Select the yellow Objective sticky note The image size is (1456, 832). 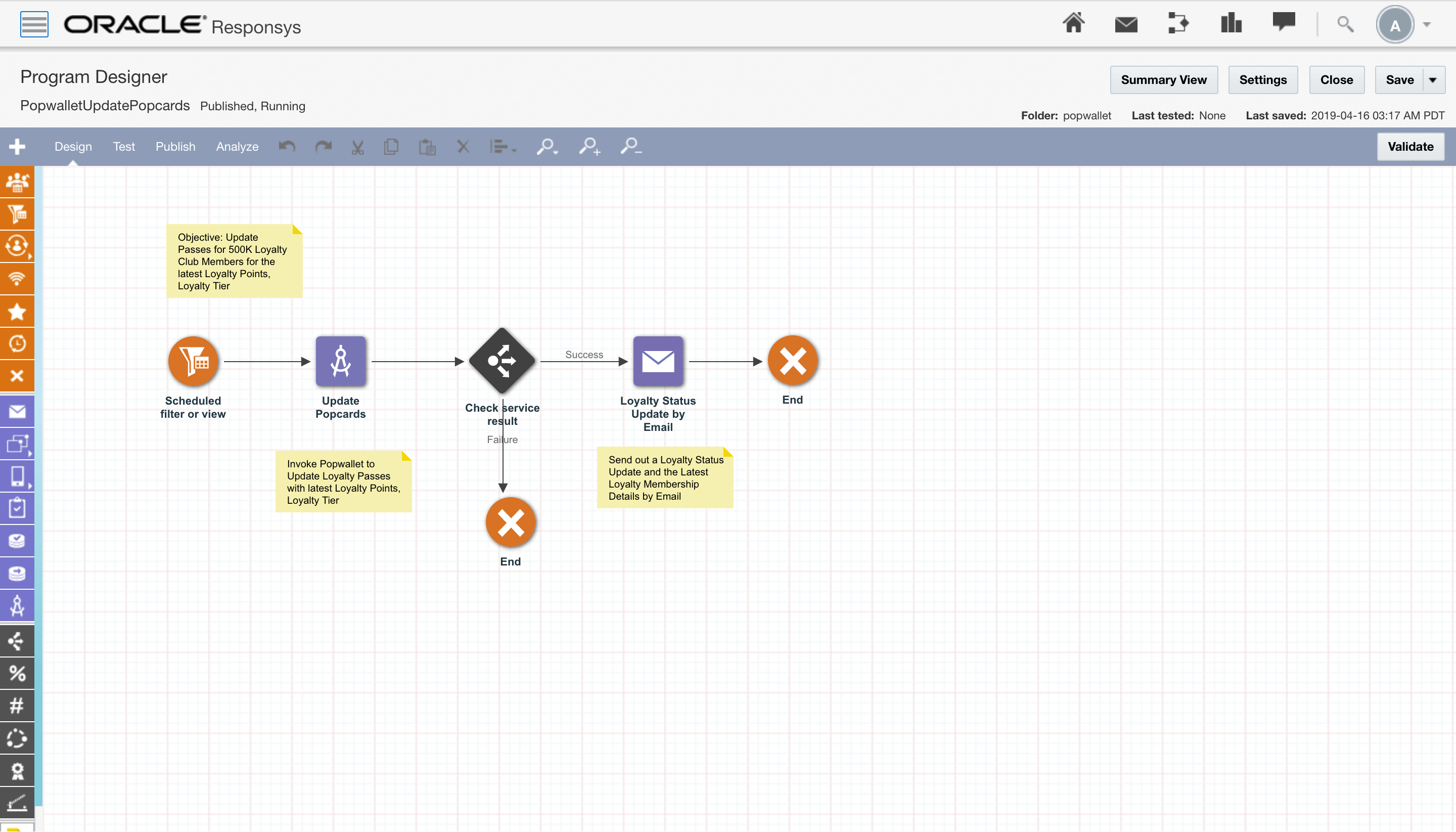[234, 261]
